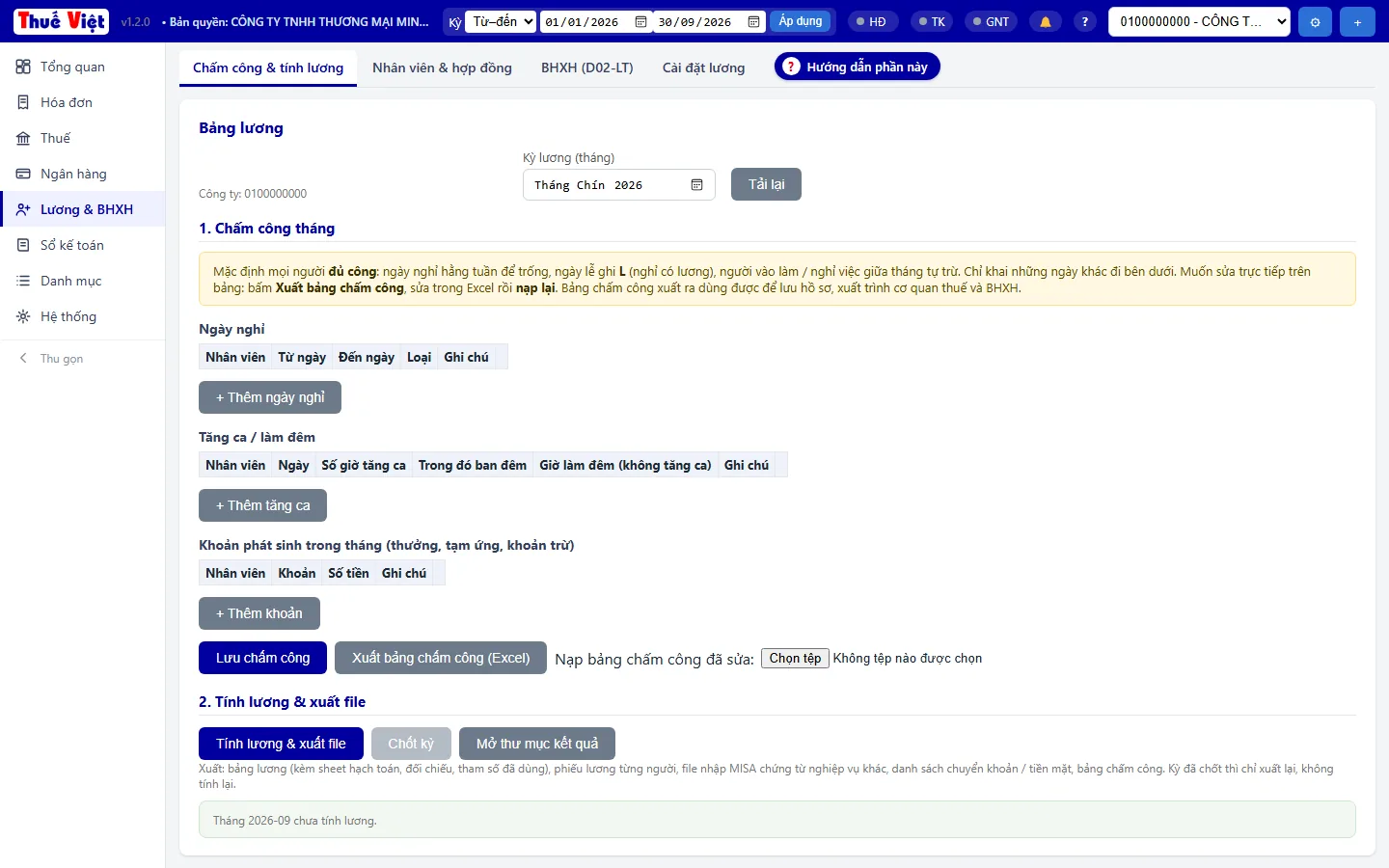This screenshot has height=868, width=1389.
Task: Open calendar picker for end date 30/09/2026
Action: (753, 21)
